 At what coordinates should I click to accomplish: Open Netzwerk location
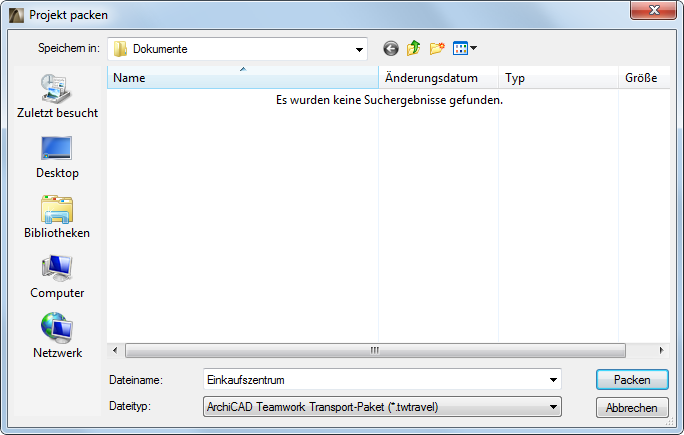[57, 336]
